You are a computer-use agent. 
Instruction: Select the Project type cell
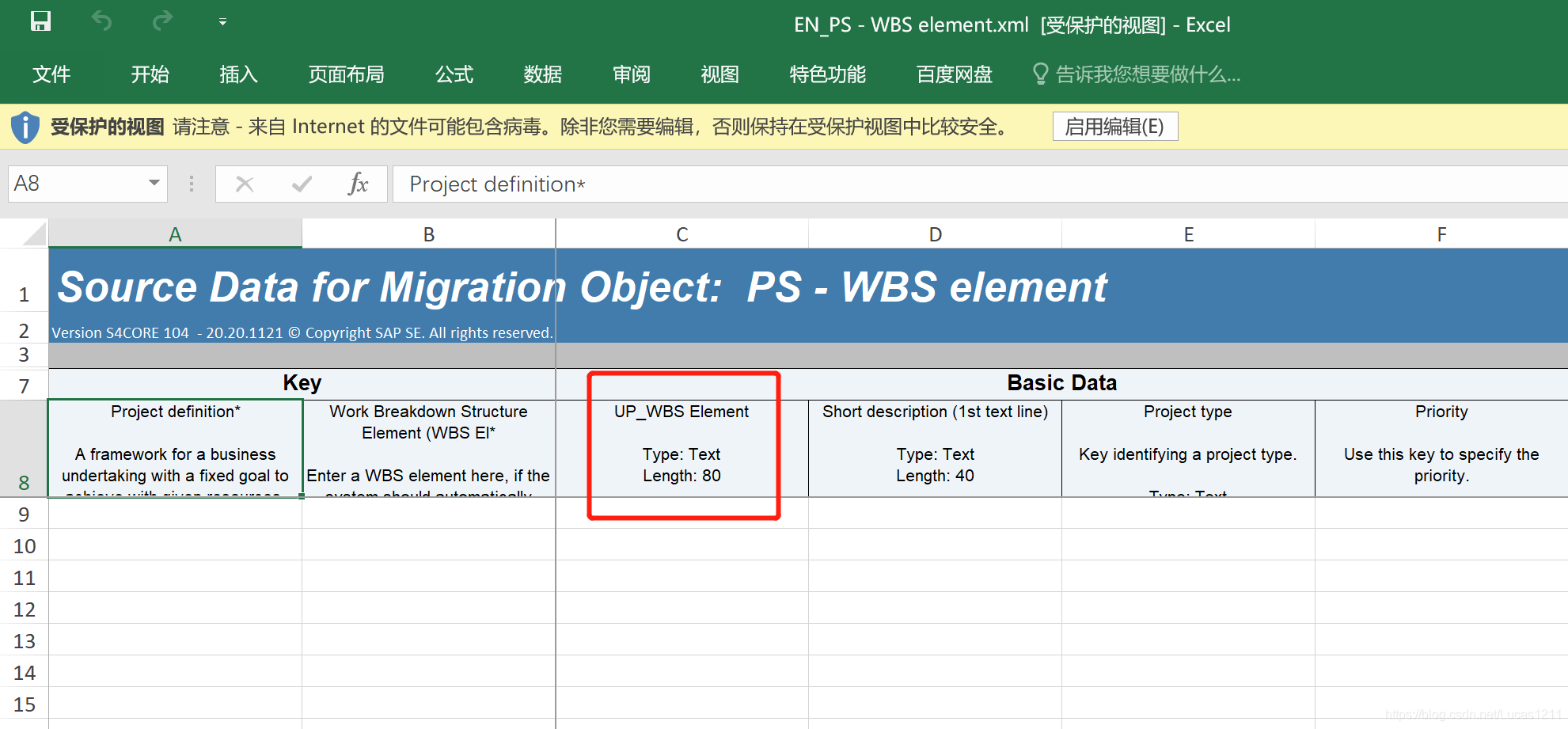[1188, 449]
